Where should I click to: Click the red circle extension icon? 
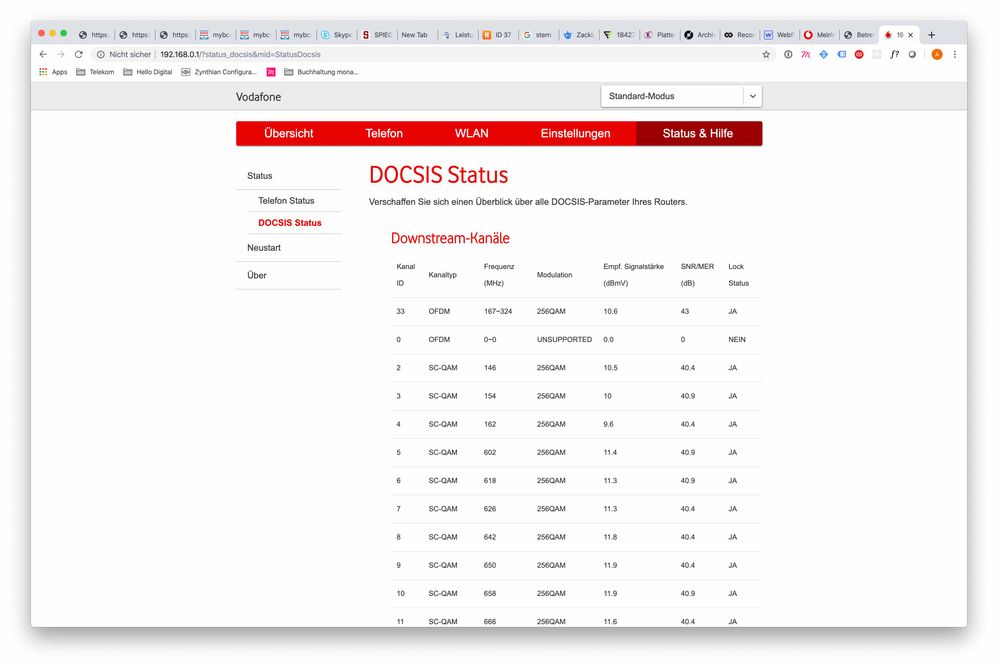[859, 55]
